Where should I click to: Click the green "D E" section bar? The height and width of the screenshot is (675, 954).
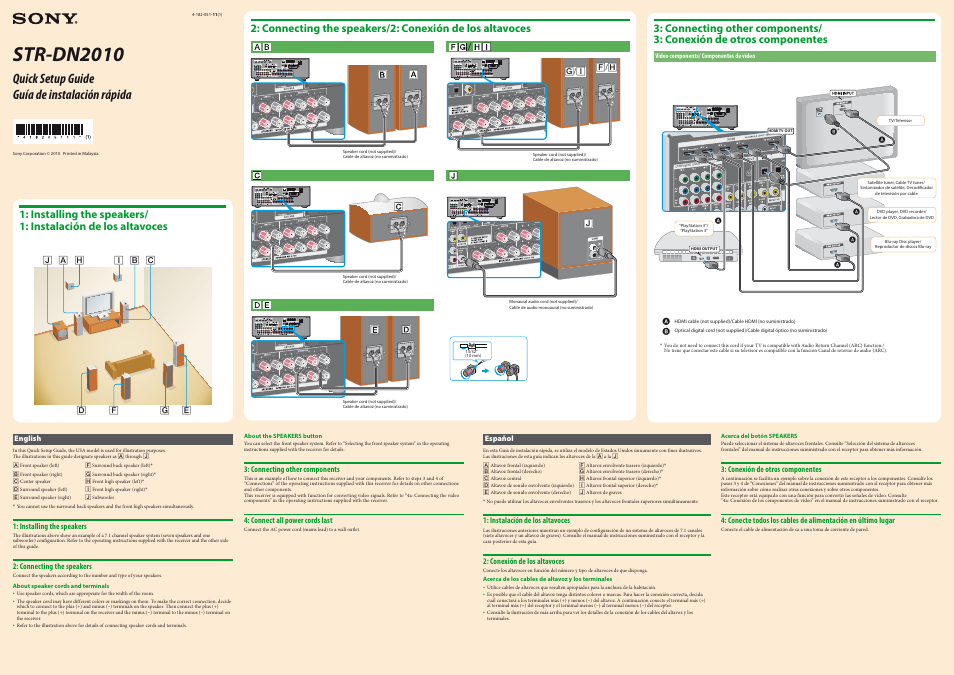tap(343, 305)
